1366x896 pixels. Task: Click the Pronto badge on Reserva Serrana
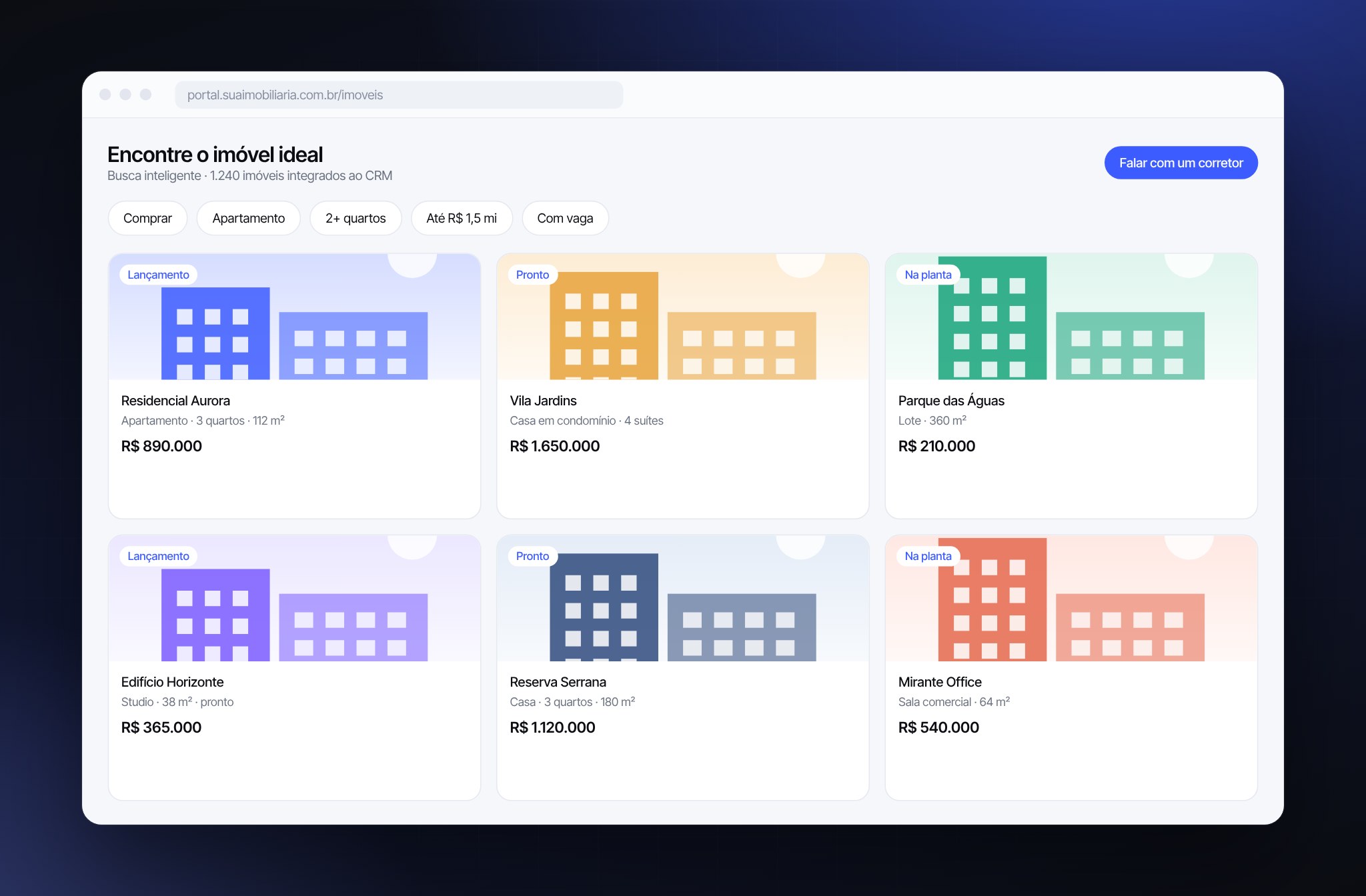(x=532, y=556)
